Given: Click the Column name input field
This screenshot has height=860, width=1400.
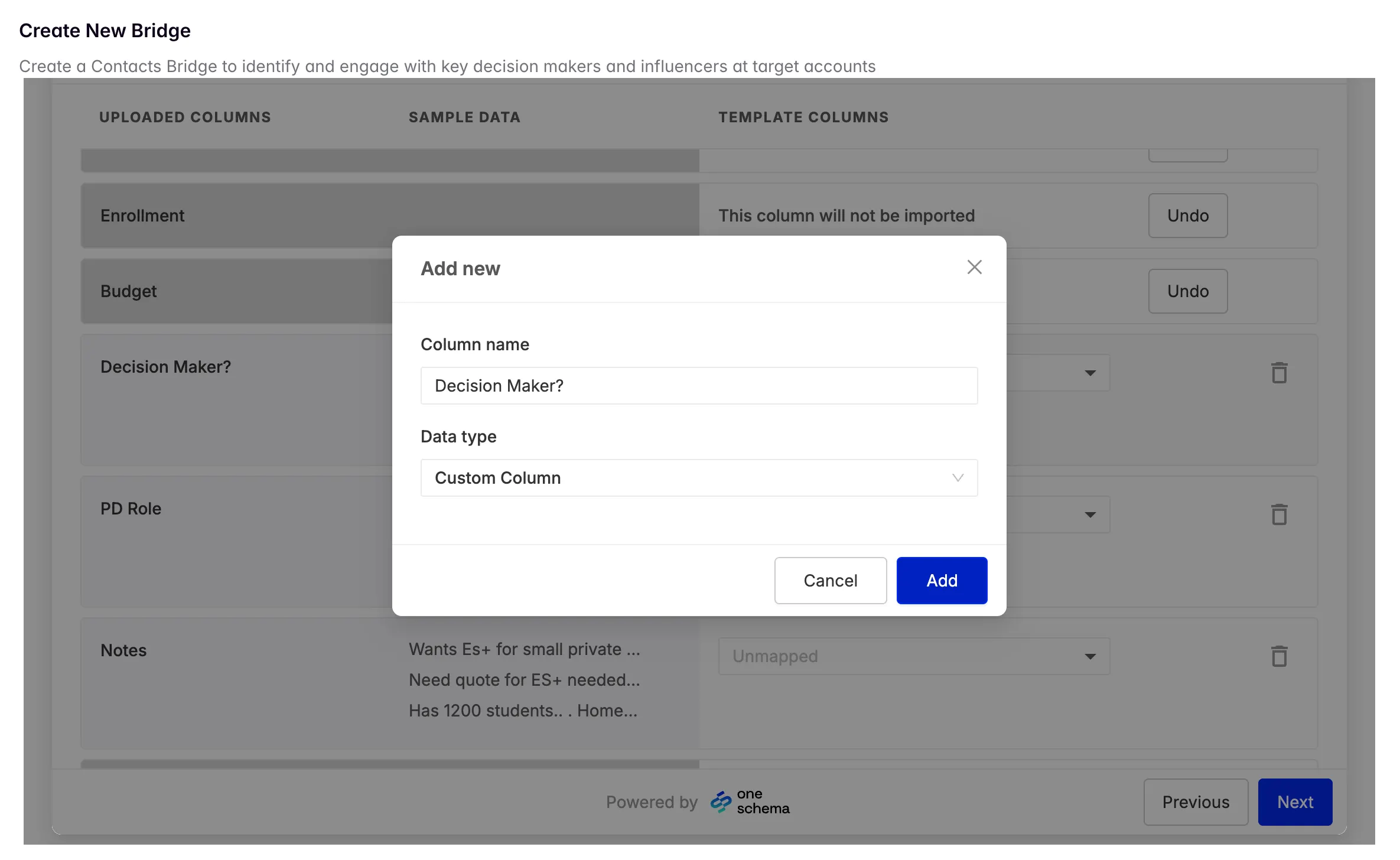Looking at the screenshot, I should tap(698, 386).
